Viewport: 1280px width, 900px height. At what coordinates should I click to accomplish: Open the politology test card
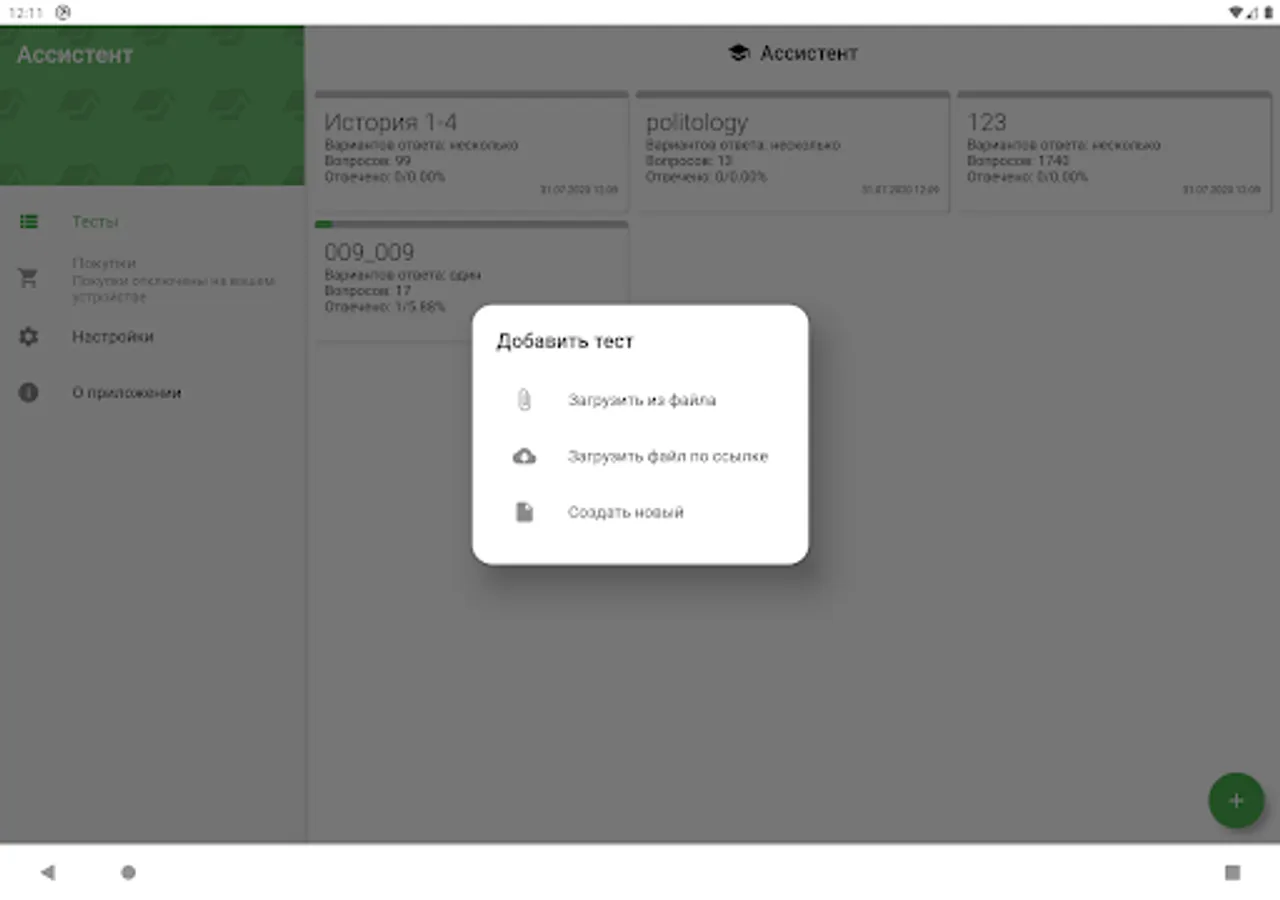click(x=792, y=150)
